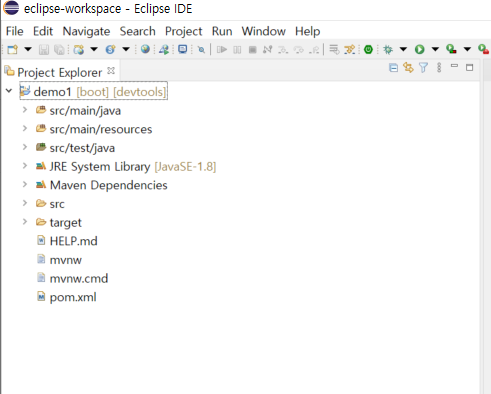491x394 pixels.
Task: Click the Step Return icon
Action: [x=314, y=50]
